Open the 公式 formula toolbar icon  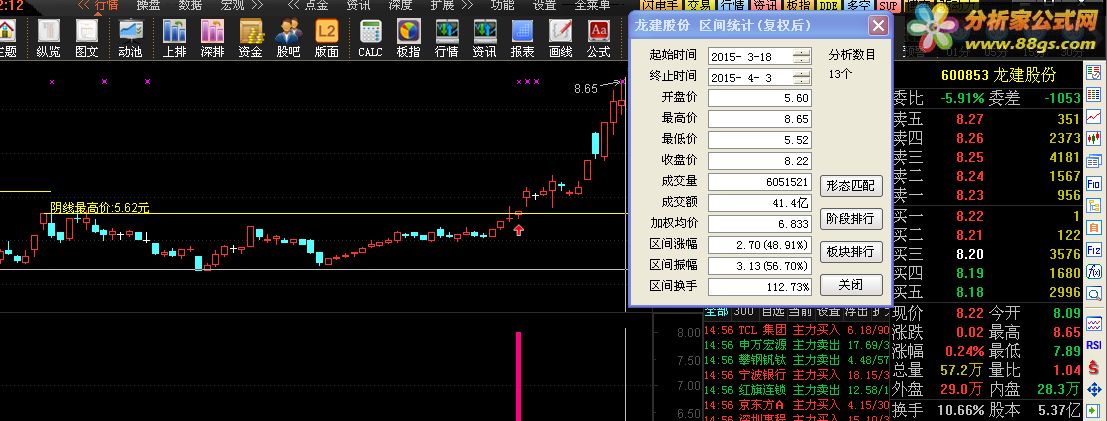click(x=599, y=38)
